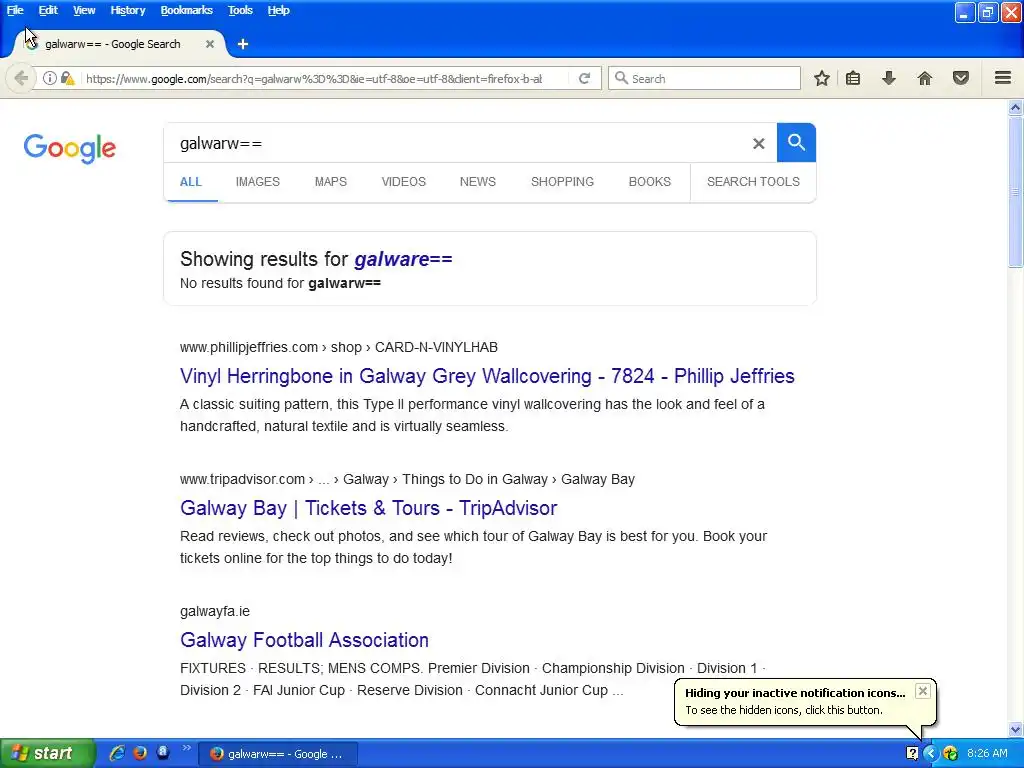Screen dimensions: 1024x768
Task: Open a new tab with the plus button
Action: point(243,44)
